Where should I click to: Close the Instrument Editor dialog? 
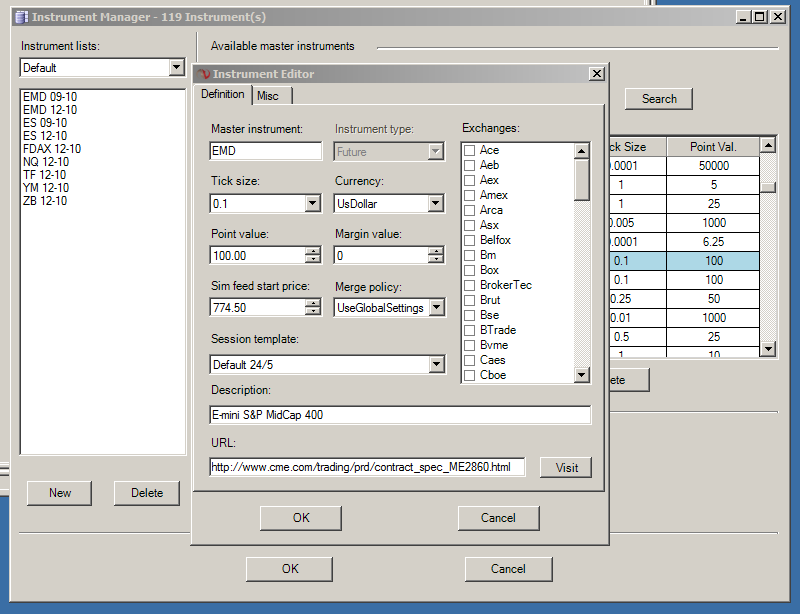tap(596, 74)
